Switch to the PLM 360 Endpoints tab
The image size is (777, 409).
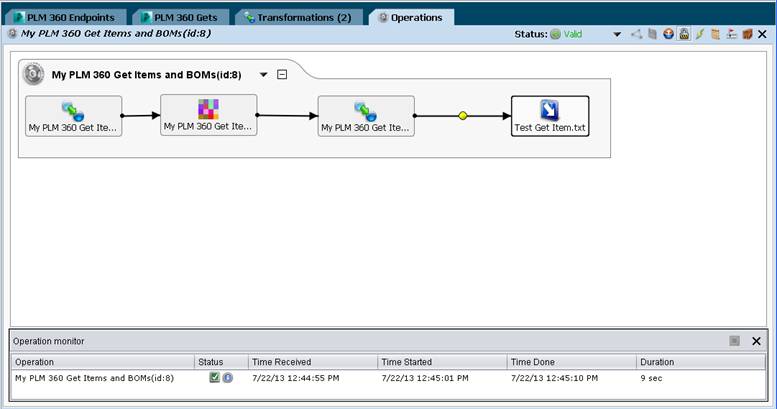(64, 17)
